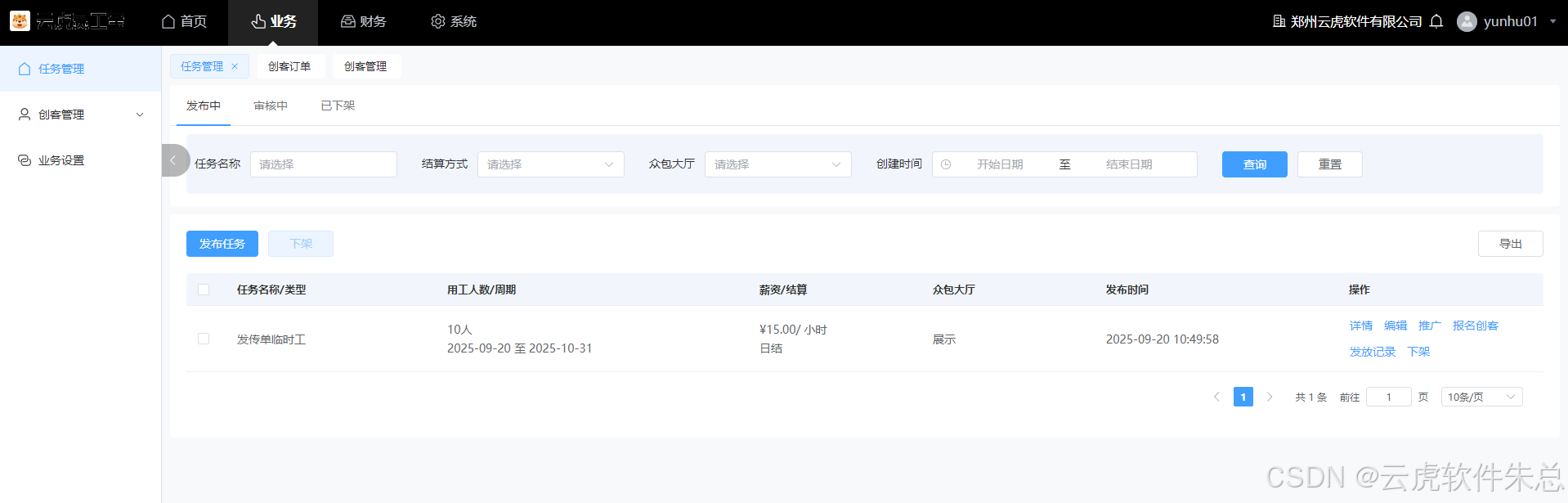The width and height of the screenshot is (1568, 503).
Task: Collapse sidebar with the arrow handle
Action: click(173, 160)
